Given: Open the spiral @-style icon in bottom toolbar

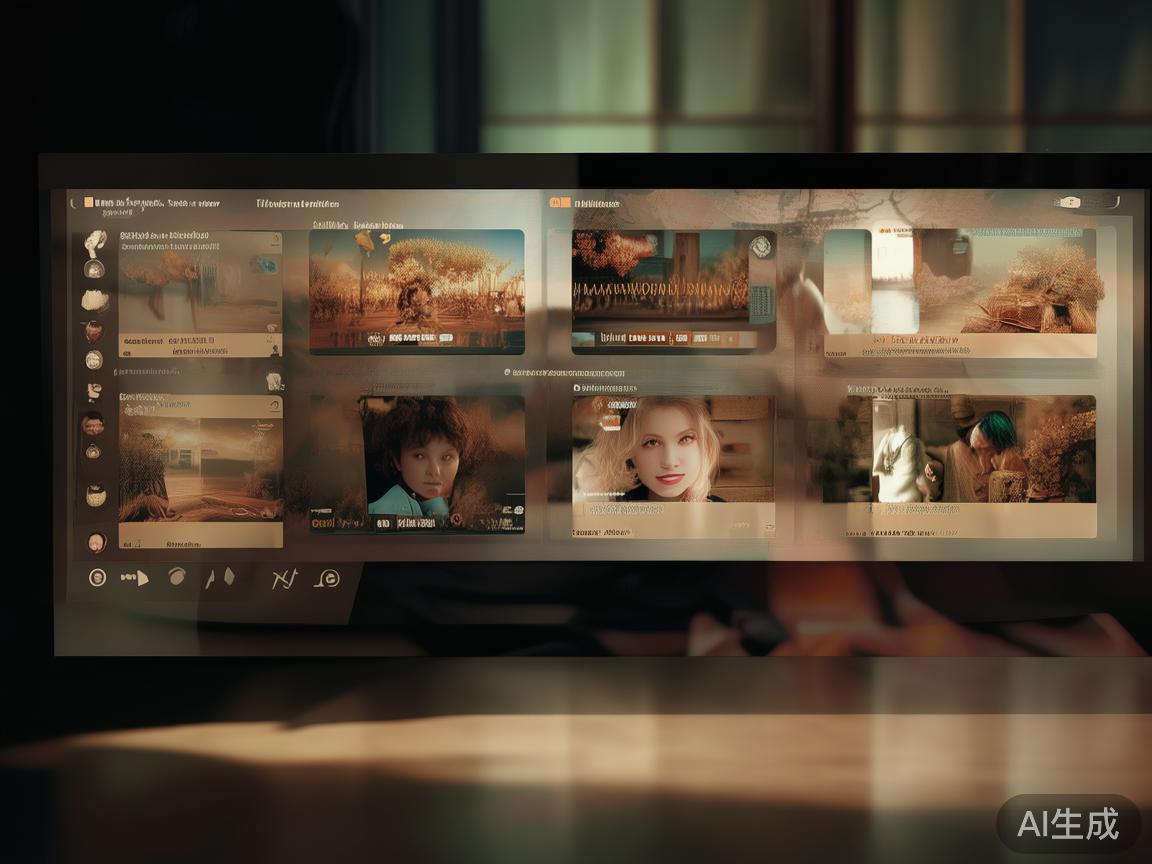Looking at the screenshot, I should (327, 578).
